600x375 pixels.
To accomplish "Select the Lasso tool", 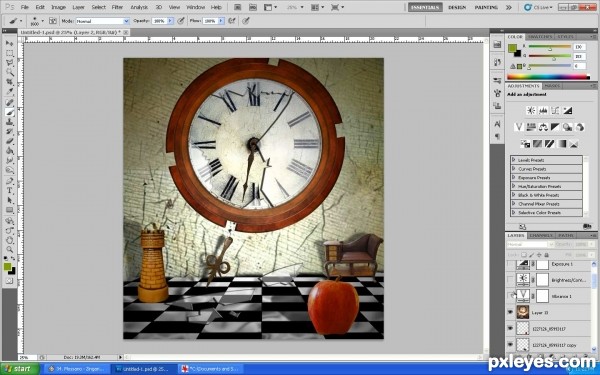I will tap(10, 63).
